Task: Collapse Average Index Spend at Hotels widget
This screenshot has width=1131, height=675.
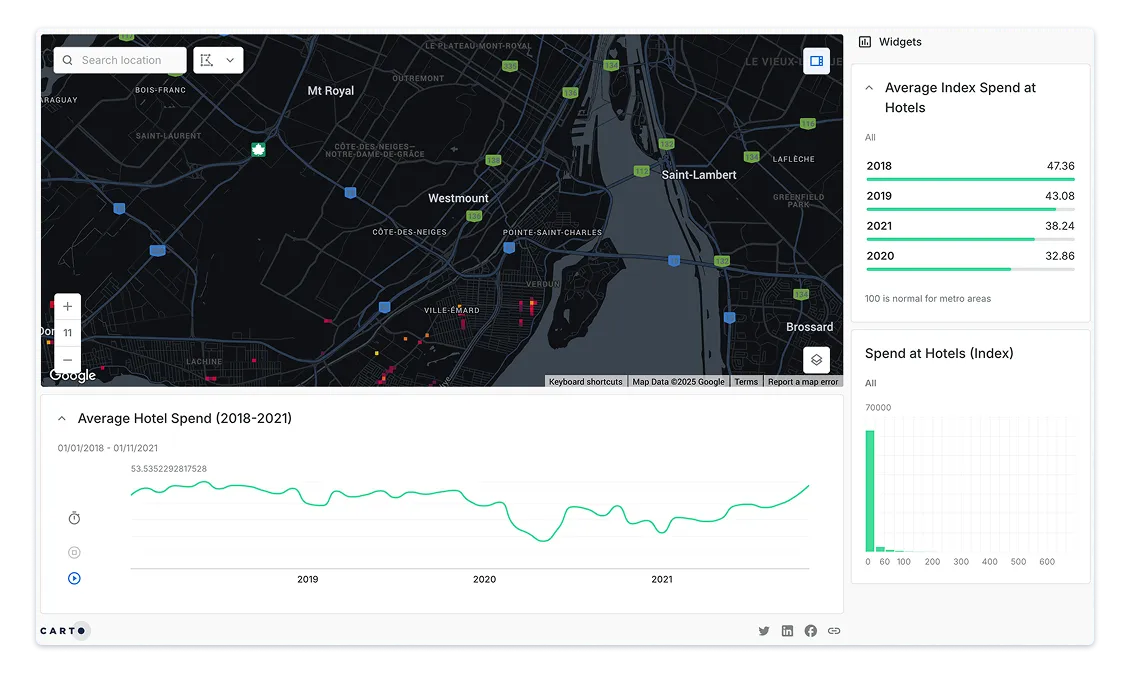Action: point(869,88)
